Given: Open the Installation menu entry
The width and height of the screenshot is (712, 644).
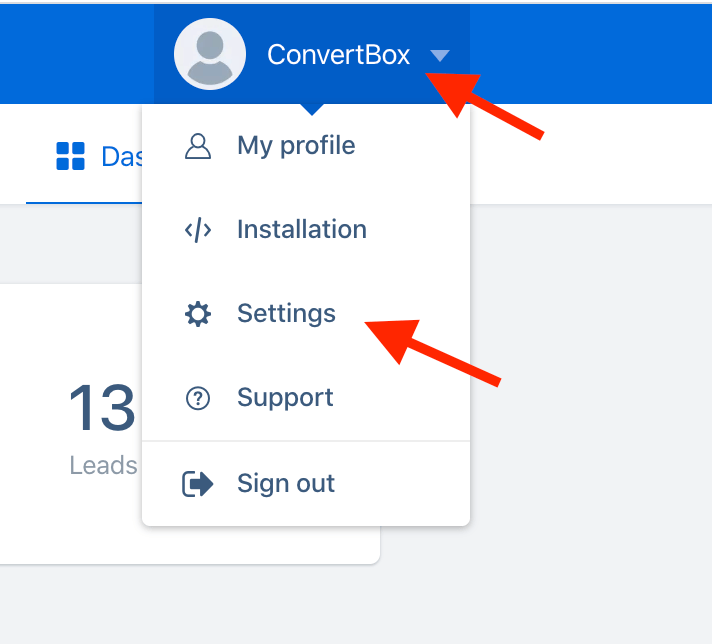Looking at the screenshot, I should [x=306, y=229].
